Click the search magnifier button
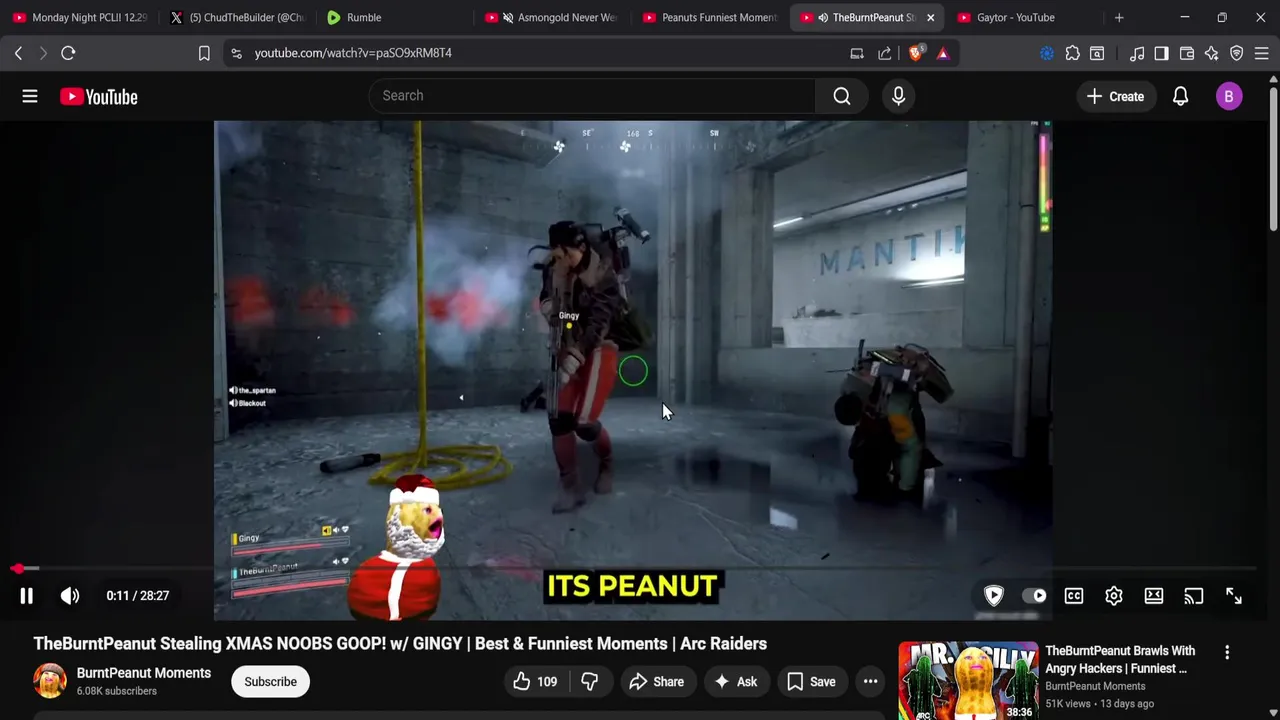1280x720 pixels. [x=842, y=96]
